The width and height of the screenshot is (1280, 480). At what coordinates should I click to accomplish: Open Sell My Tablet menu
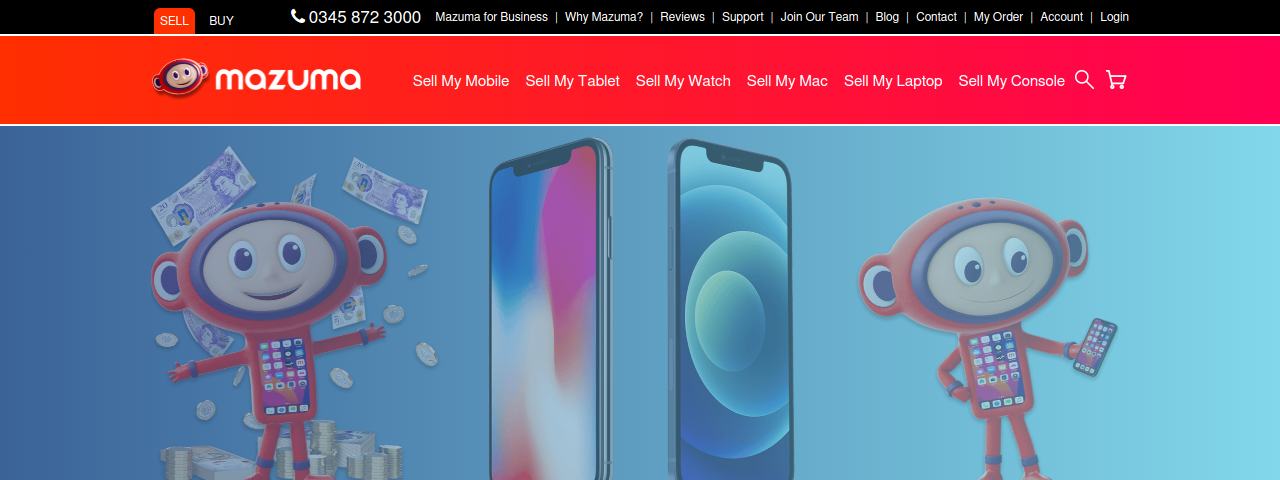tap(572, 81)
